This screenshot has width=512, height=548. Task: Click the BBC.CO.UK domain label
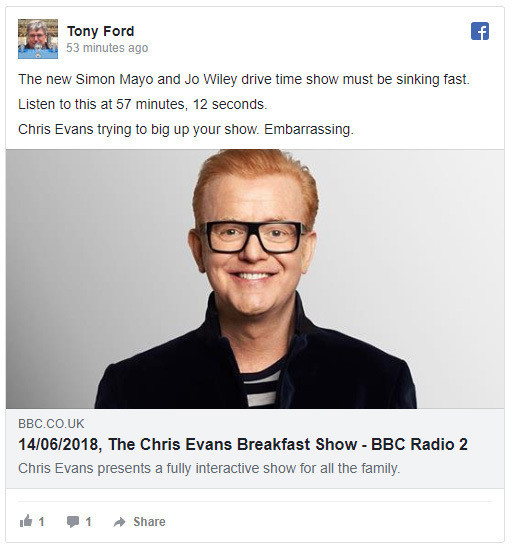tap(51, 424)
